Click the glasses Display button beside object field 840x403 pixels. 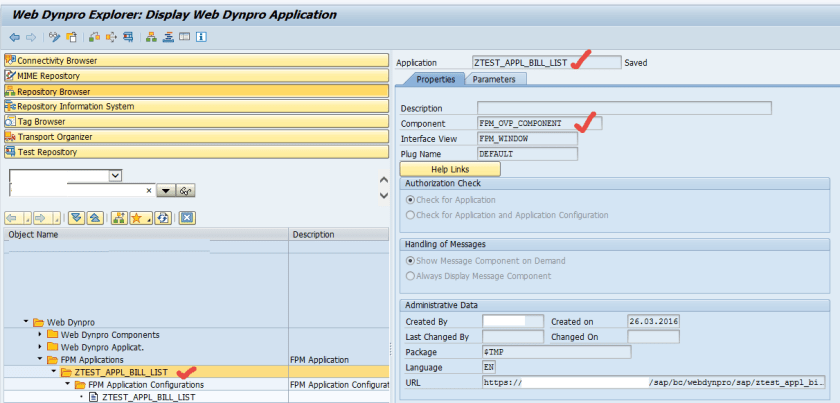[186, 190]
